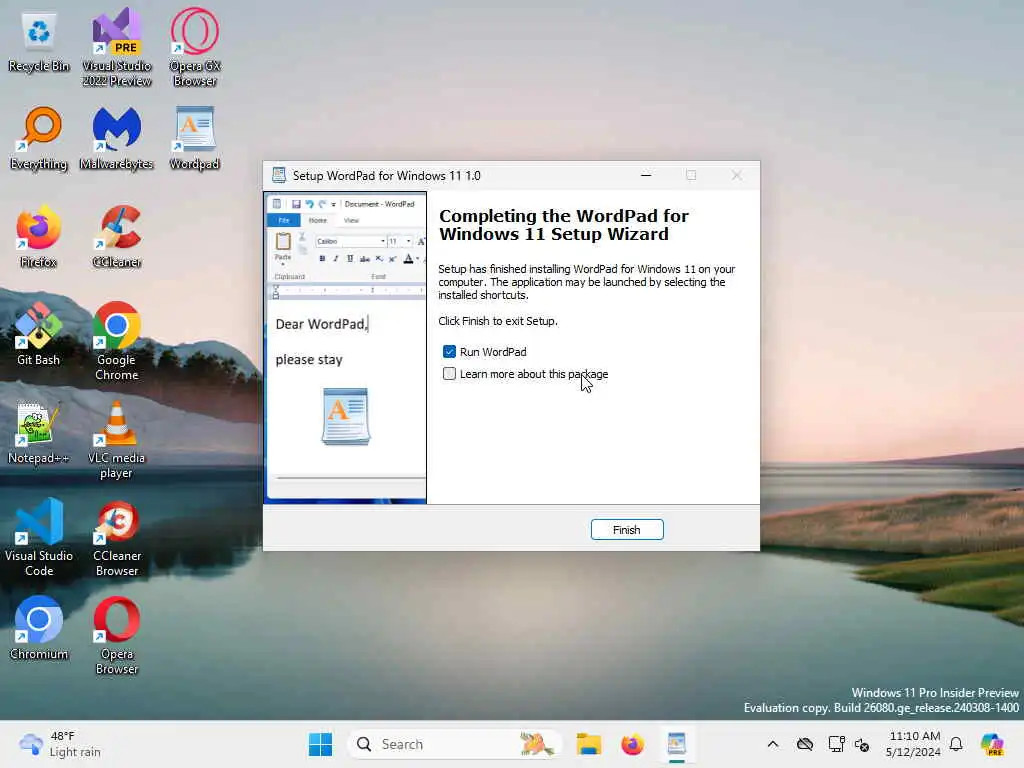This screenshot has height=768, width=1024.
Task: Click the setup wizard title bar icon
Action: [x=279, y=175]
